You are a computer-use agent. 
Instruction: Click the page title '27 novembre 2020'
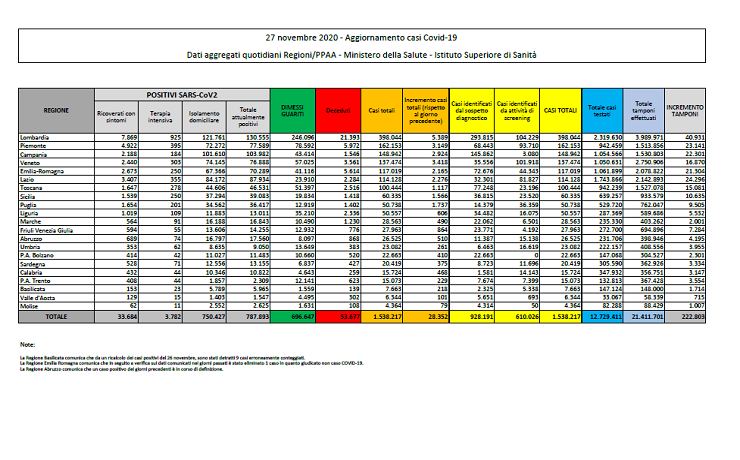pyautogui.click(x=369, y=34)
